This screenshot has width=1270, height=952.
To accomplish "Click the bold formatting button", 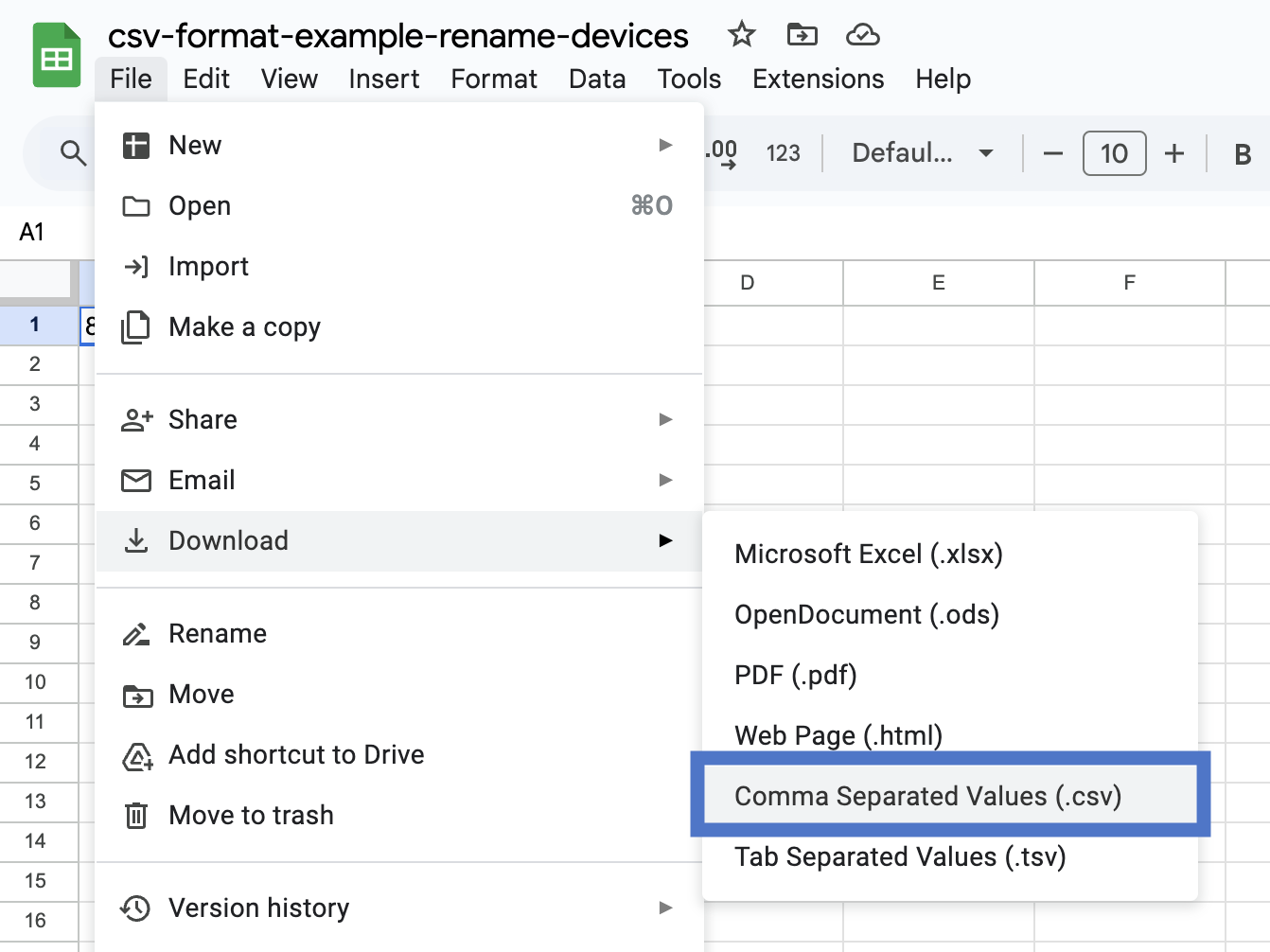I will click(1243, 153).
